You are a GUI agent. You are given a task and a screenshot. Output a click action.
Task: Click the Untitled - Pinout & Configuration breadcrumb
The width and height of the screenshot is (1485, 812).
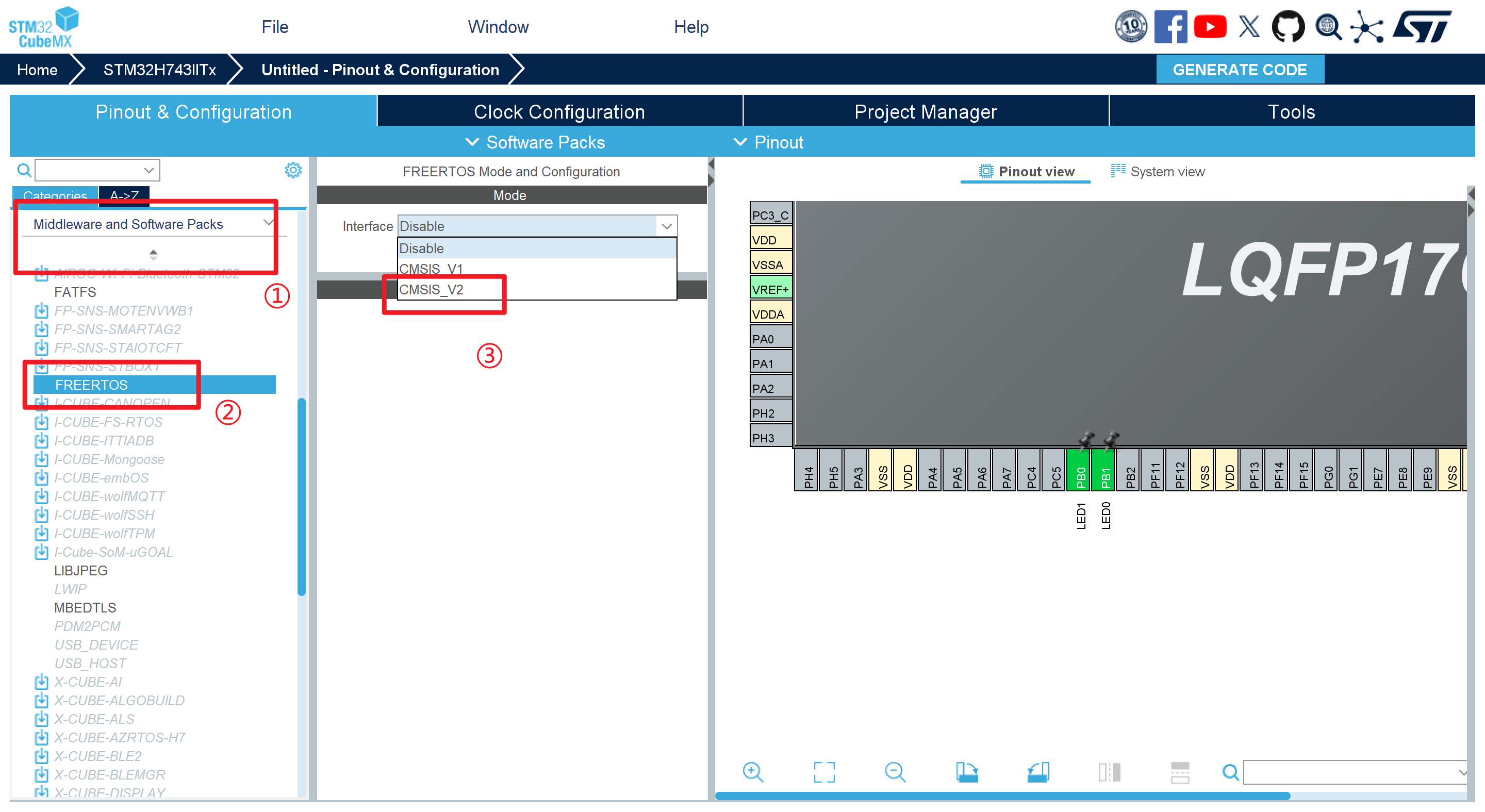(380, 70)
